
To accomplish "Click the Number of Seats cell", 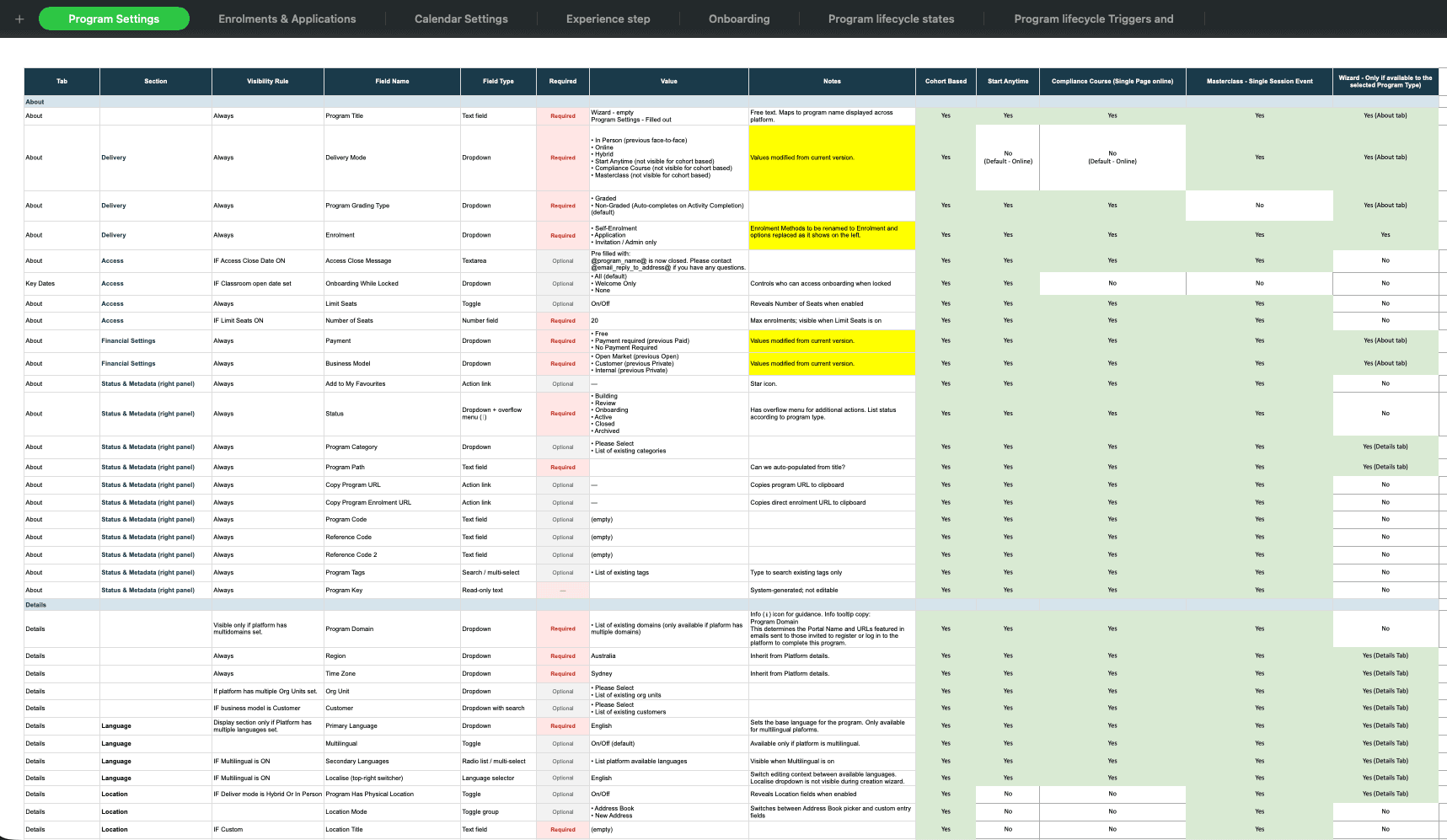I will tap(392, 321).
